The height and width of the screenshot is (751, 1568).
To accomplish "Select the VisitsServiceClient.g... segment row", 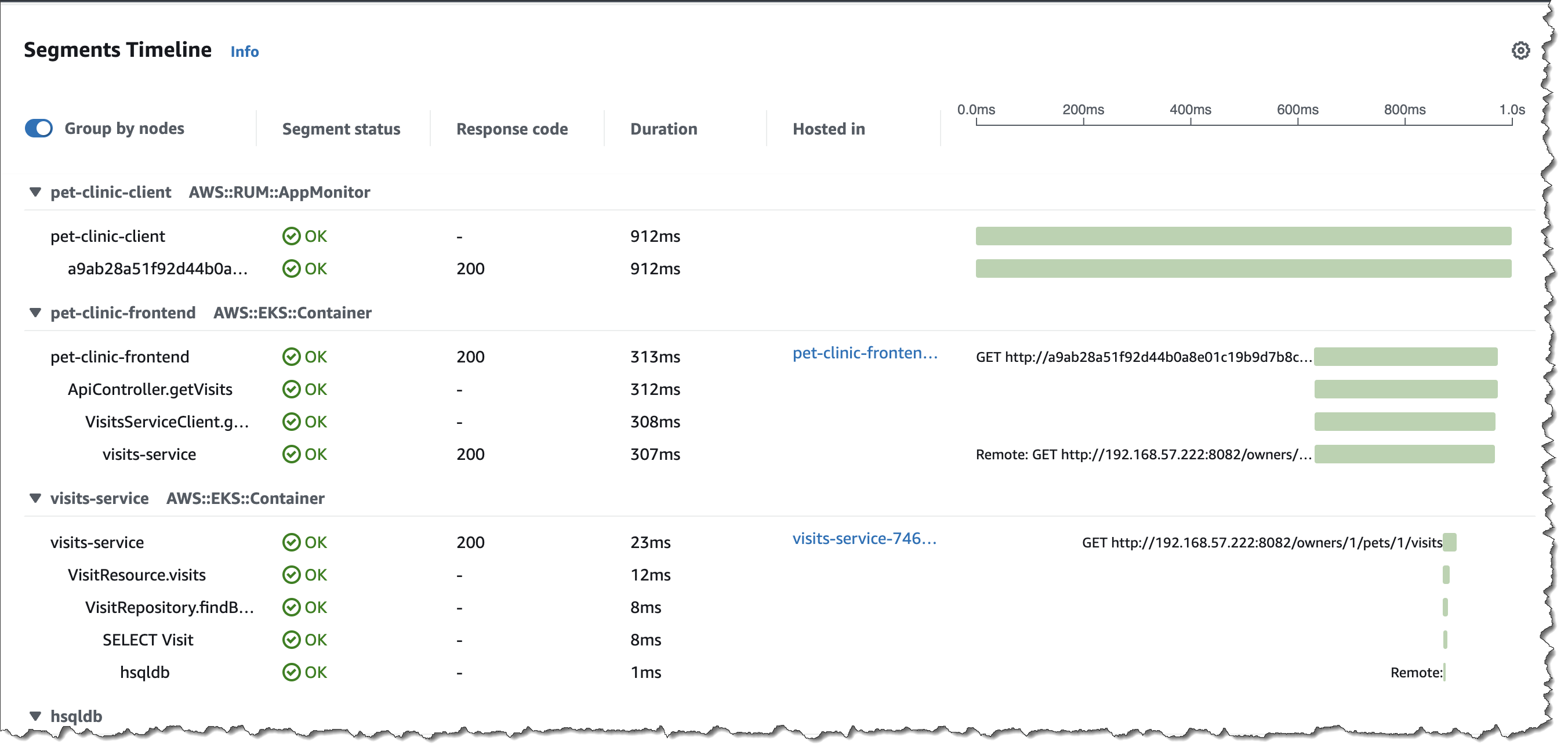I will (167, 422).
